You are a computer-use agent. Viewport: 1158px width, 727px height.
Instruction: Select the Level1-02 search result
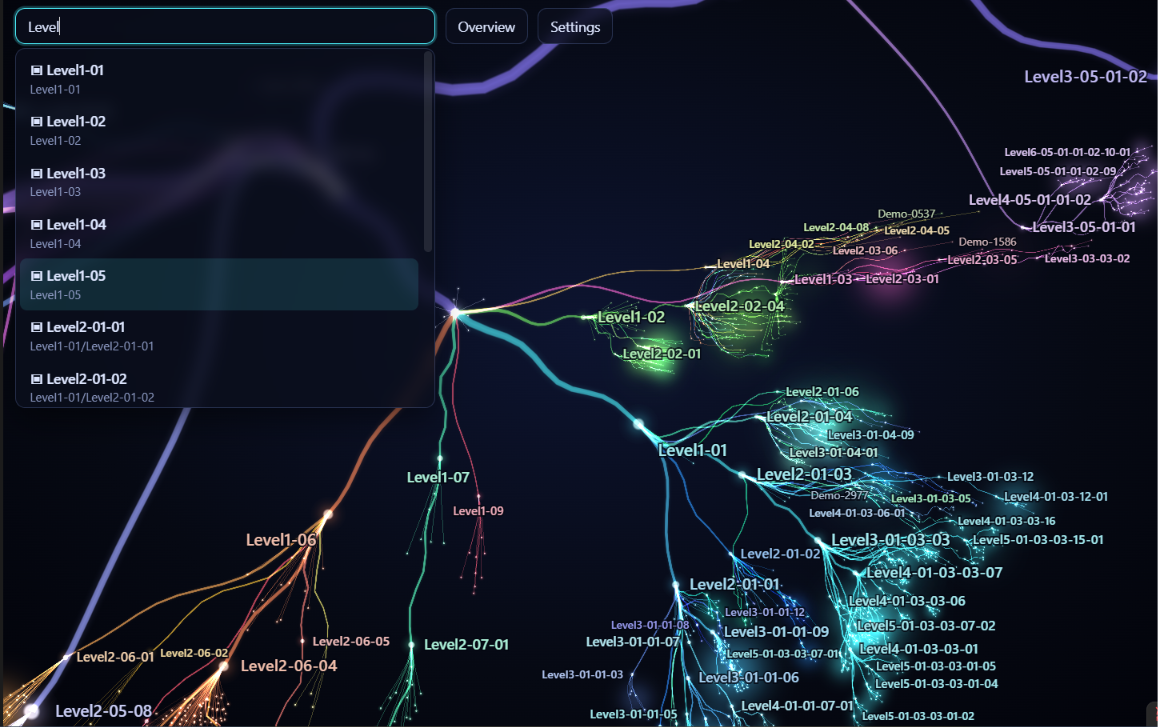click(x=219, y=130)
